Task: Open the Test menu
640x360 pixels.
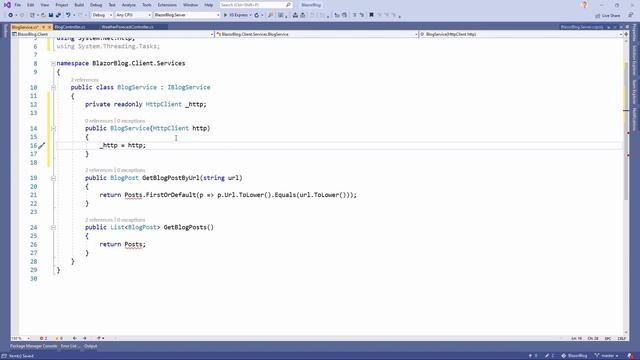Action: coord(112,5)
